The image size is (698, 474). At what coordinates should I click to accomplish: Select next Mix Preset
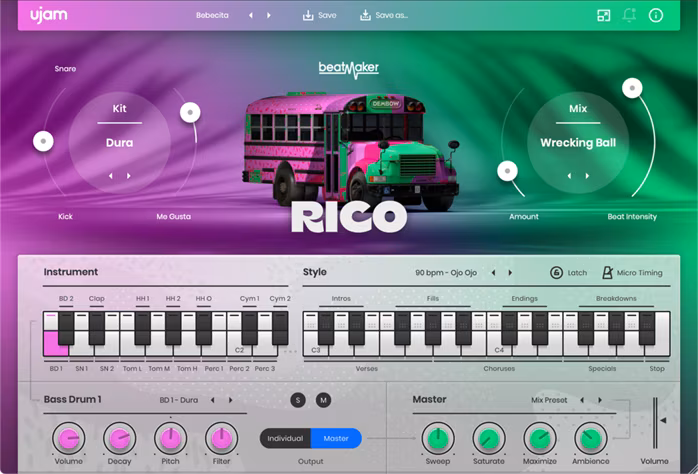600,400
